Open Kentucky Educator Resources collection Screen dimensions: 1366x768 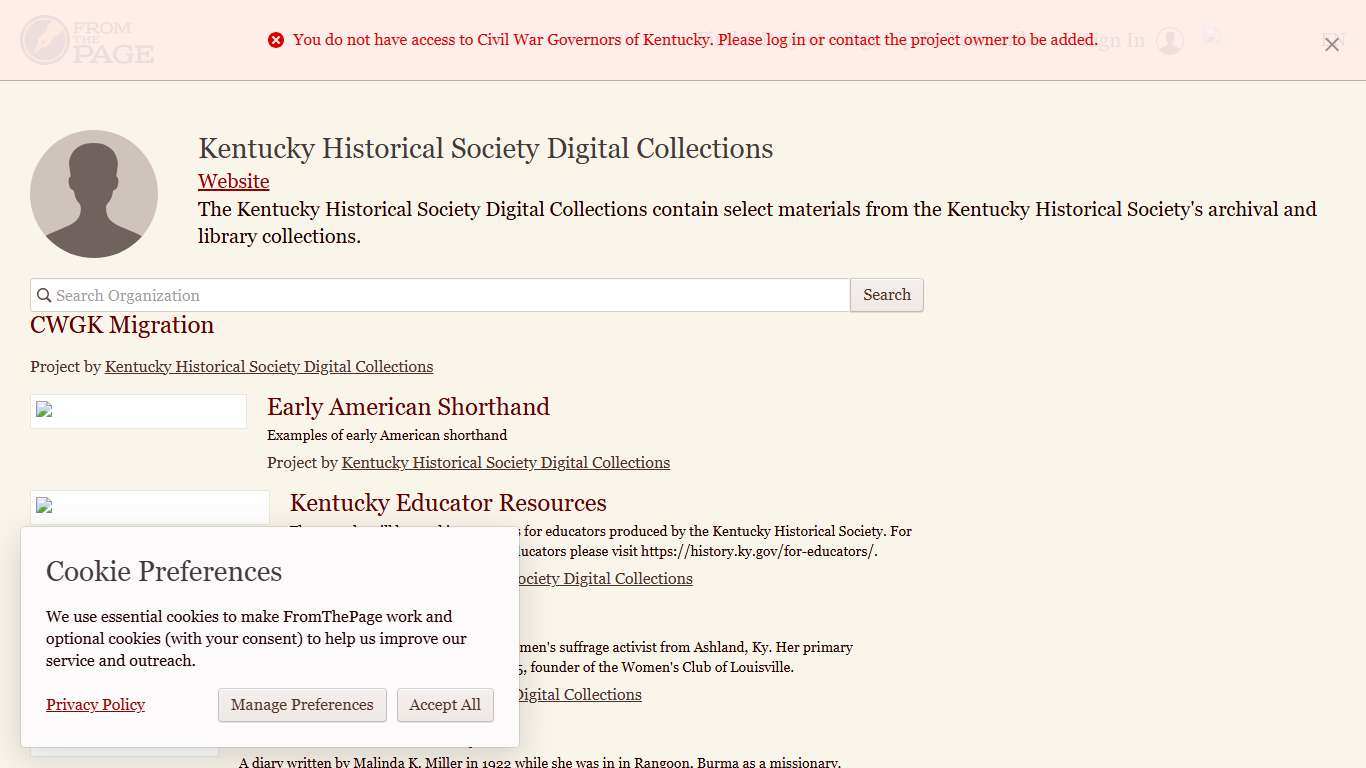447,503
